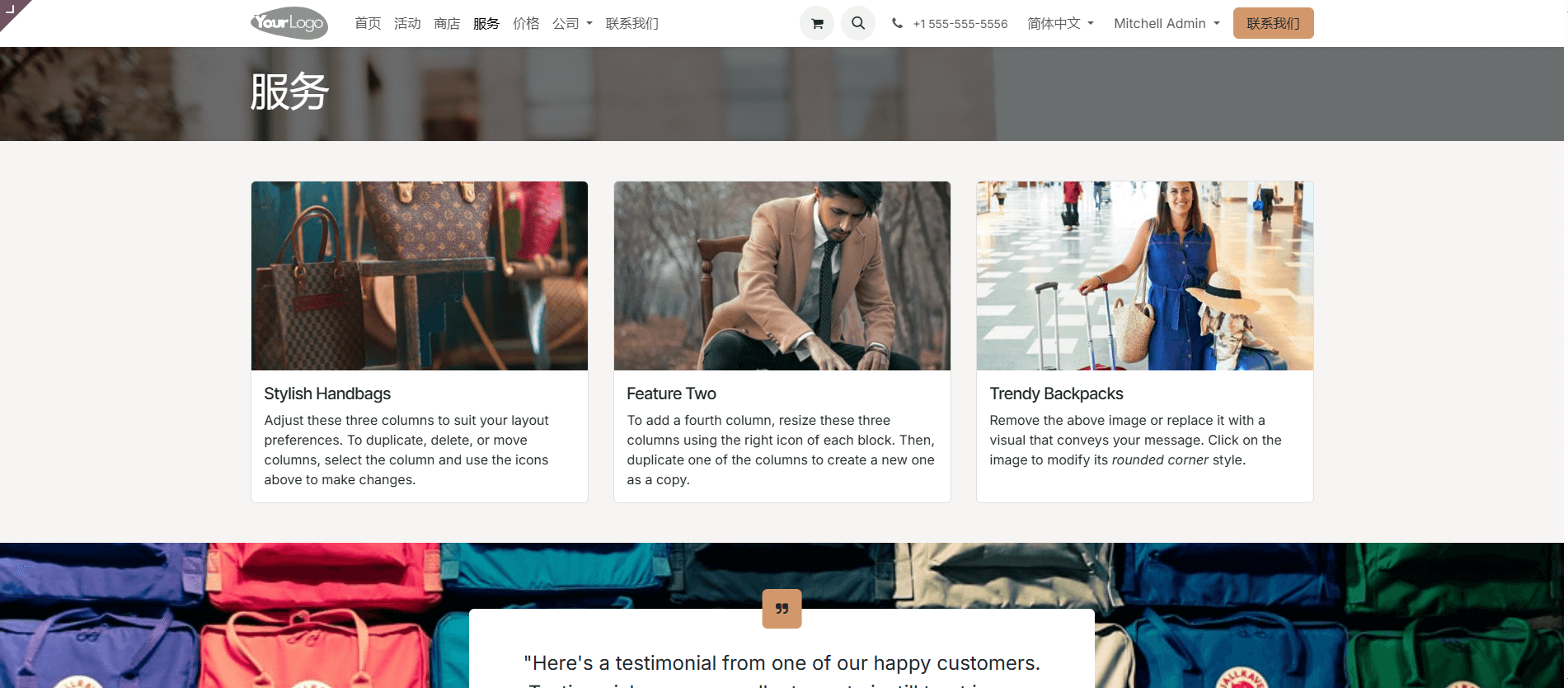
Task: Click the top-left corner editor toggle icon
Action: pyautogui.click(x=10, y=9)
